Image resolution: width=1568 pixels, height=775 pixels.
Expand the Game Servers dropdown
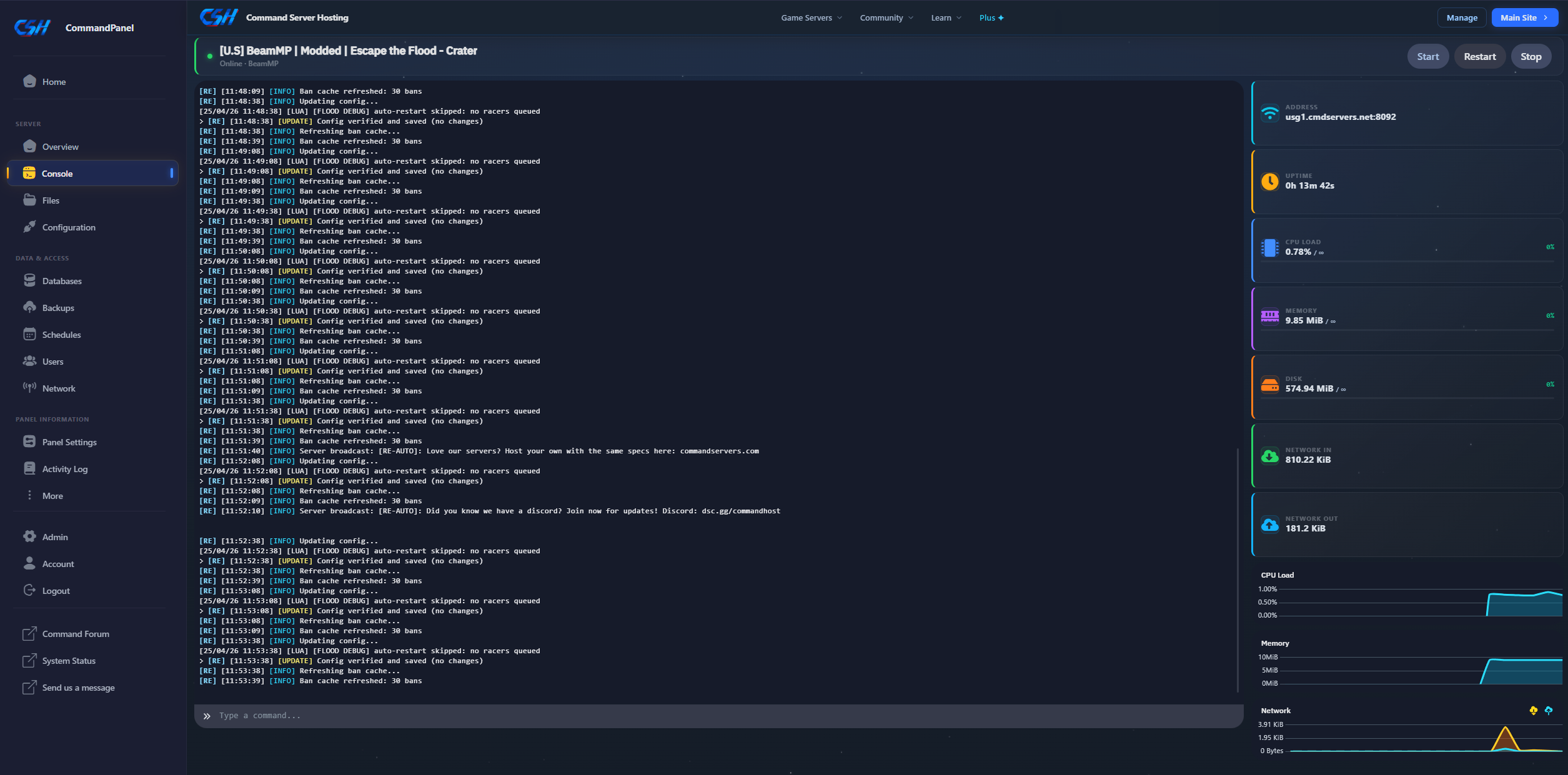811,17
